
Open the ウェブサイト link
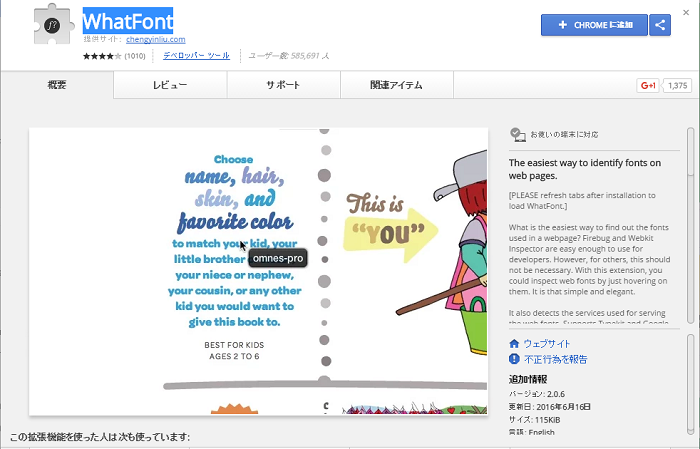tap(547, 344)
